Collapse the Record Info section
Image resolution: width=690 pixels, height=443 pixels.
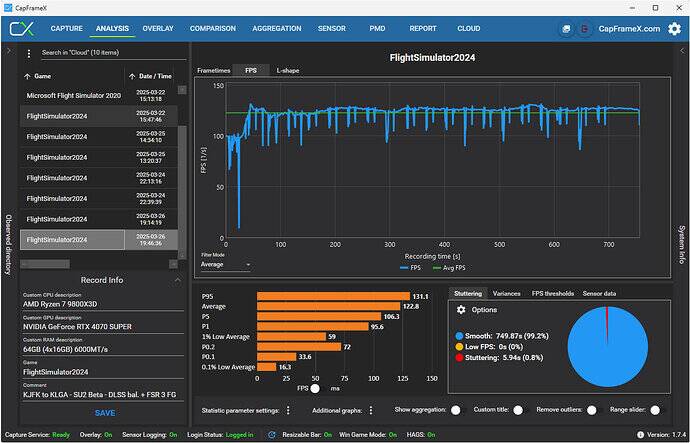tap(177, 280)
